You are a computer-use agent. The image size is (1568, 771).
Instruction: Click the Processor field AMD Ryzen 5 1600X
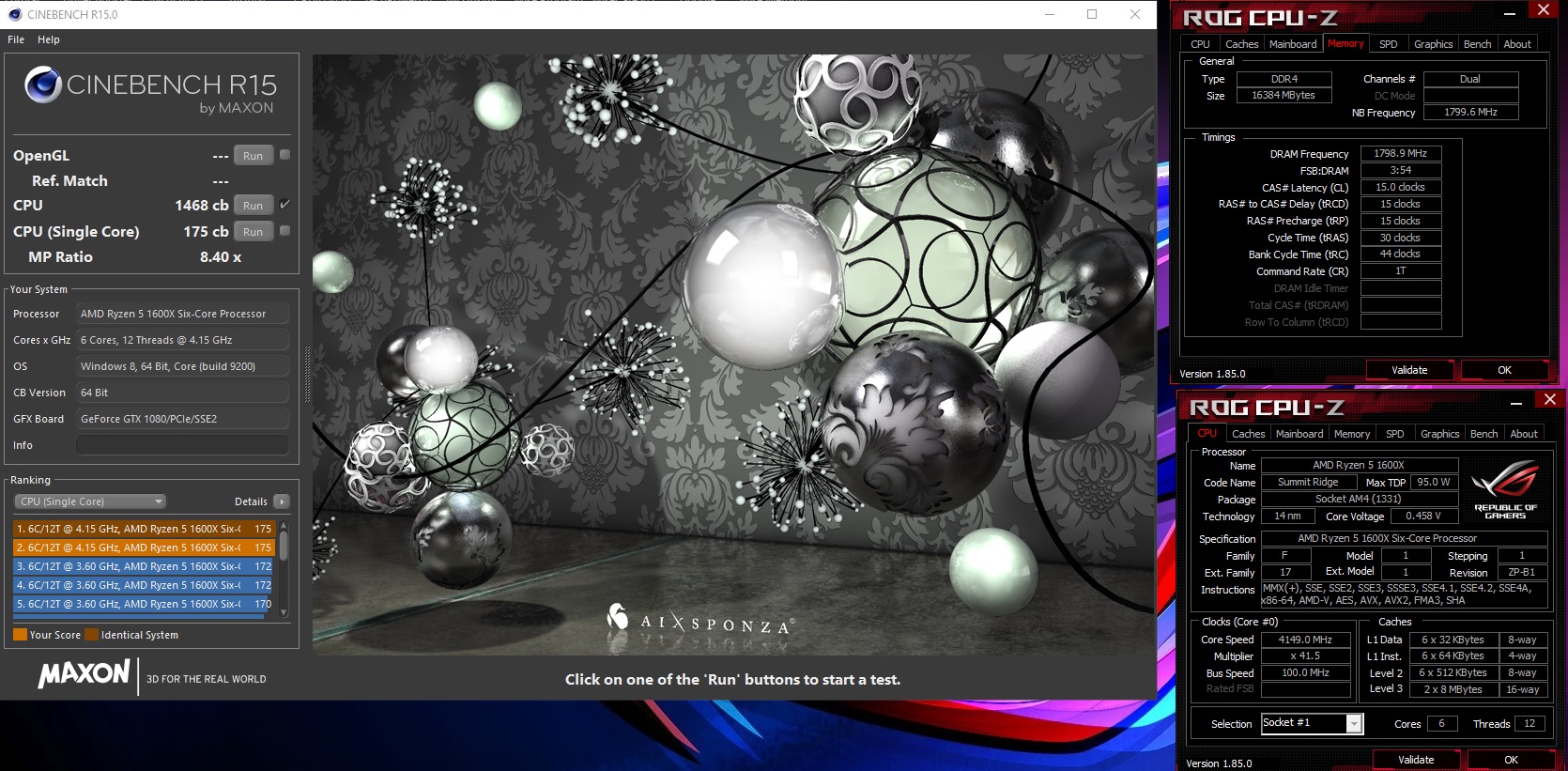[x=182, y=314]
